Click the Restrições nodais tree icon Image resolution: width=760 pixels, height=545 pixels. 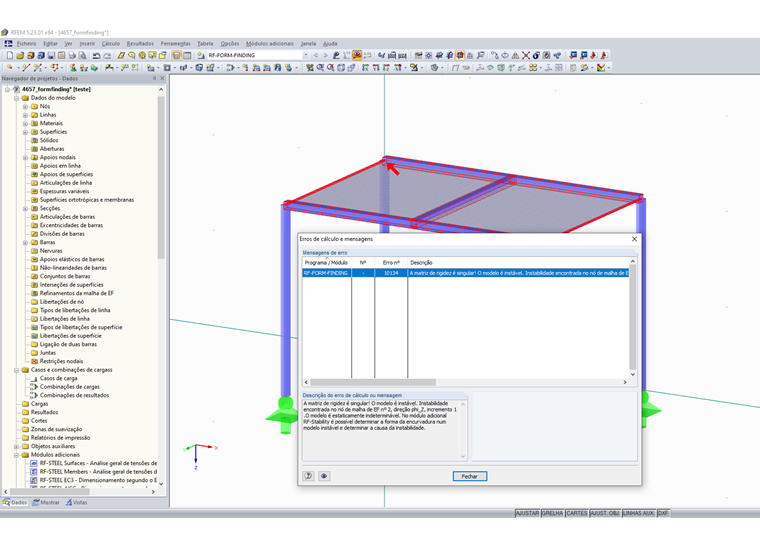tap(34, 361)
